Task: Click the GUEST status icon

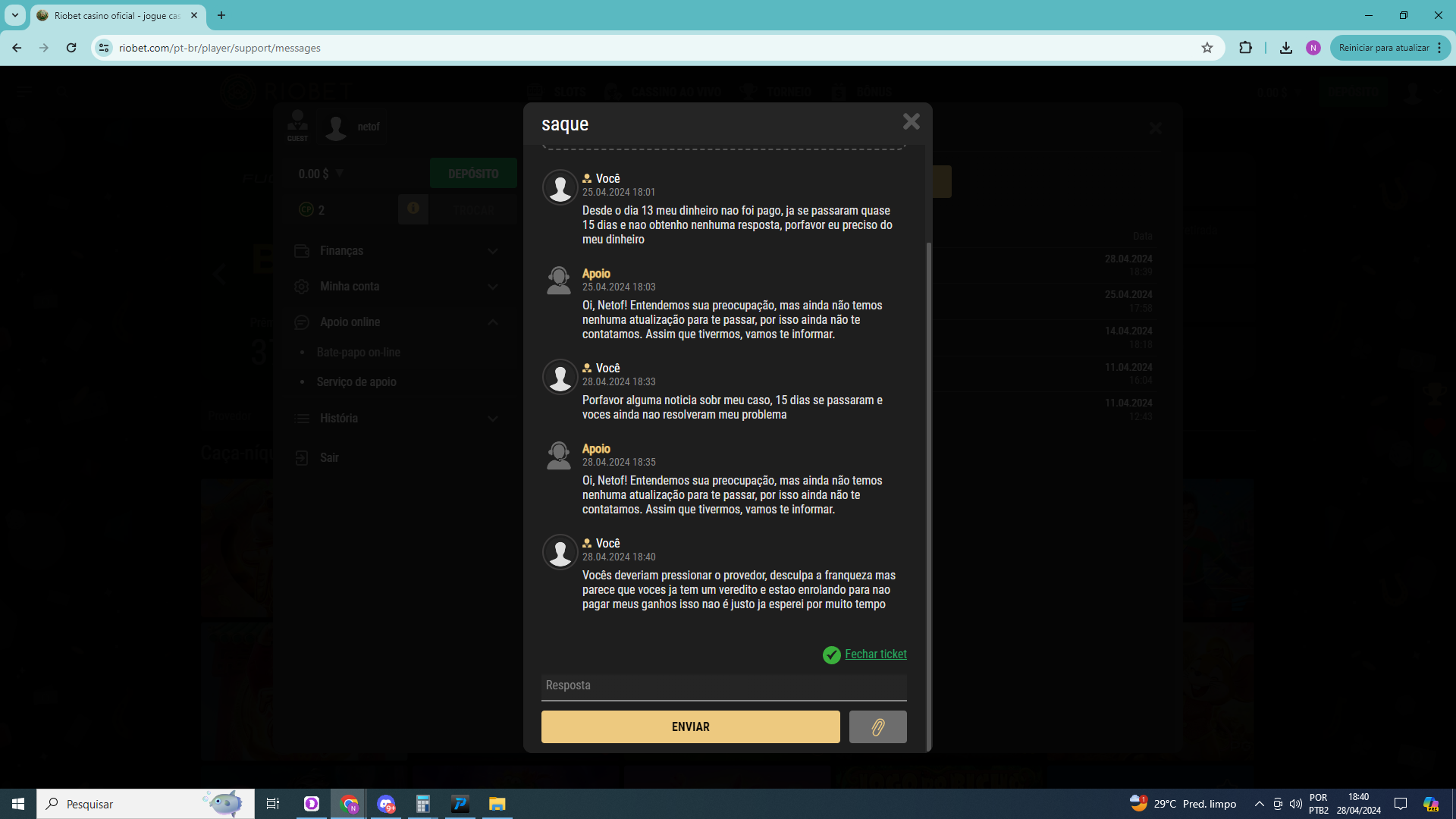Action: click(x=297, y=125)
